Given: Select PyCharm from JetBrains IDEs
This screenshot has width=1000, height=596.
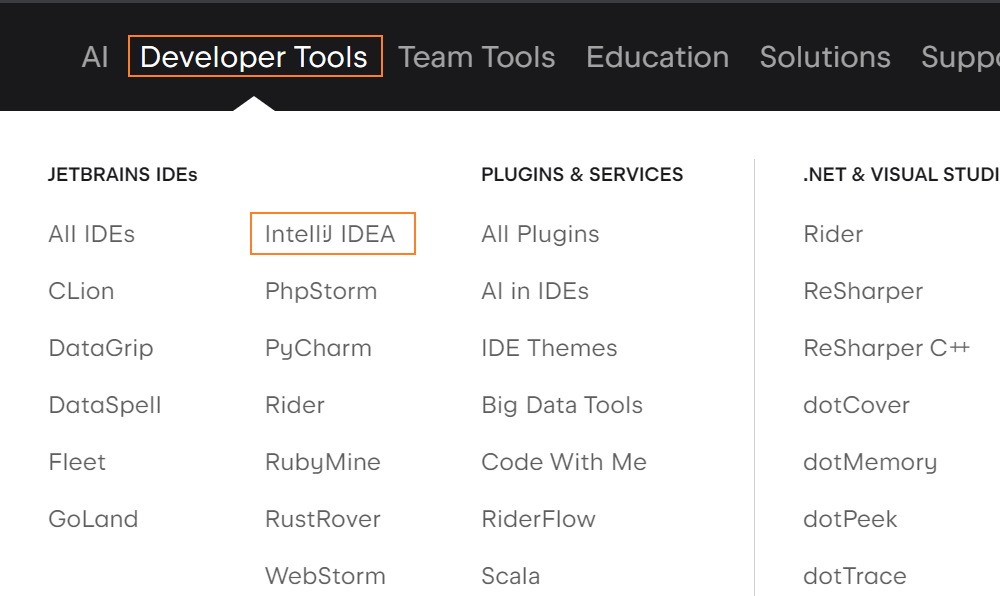Looking at the screenshot, I should (x=317, y=348).
